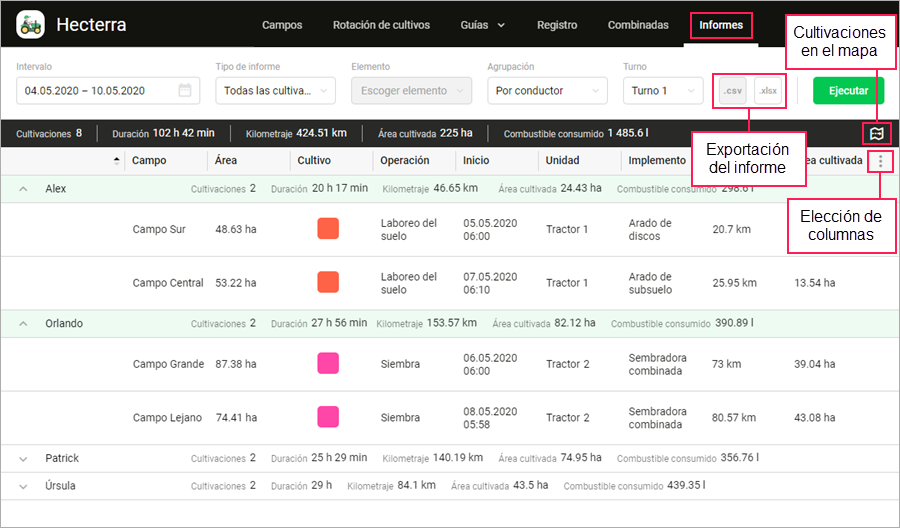Go to Rotación de cultivos tab
Screen dimensions: 900x528
[x=381, y=25]
